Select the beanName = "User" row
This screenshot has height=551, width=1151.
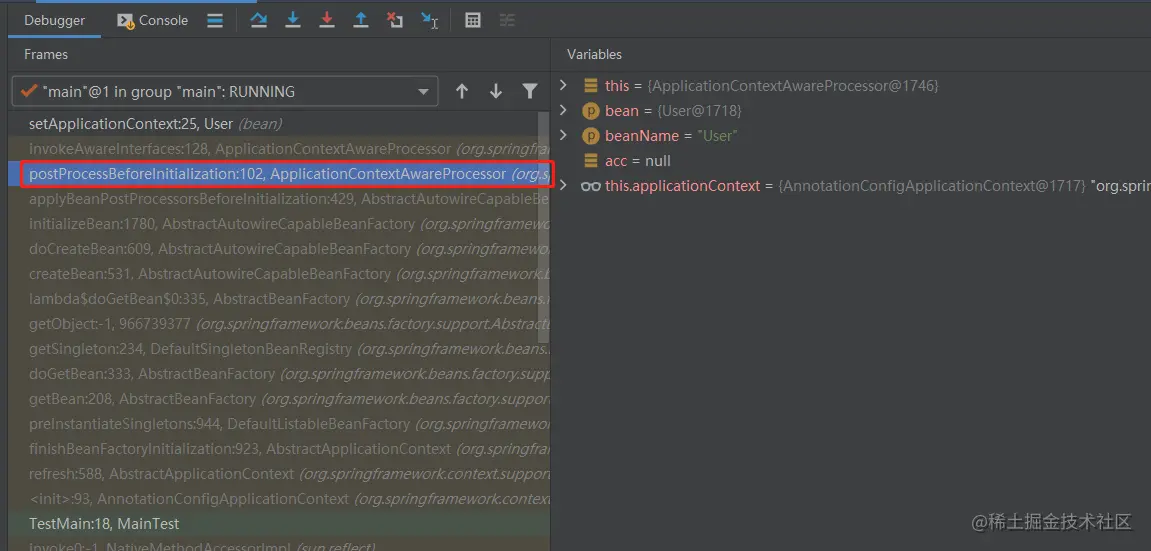(851, 136)
